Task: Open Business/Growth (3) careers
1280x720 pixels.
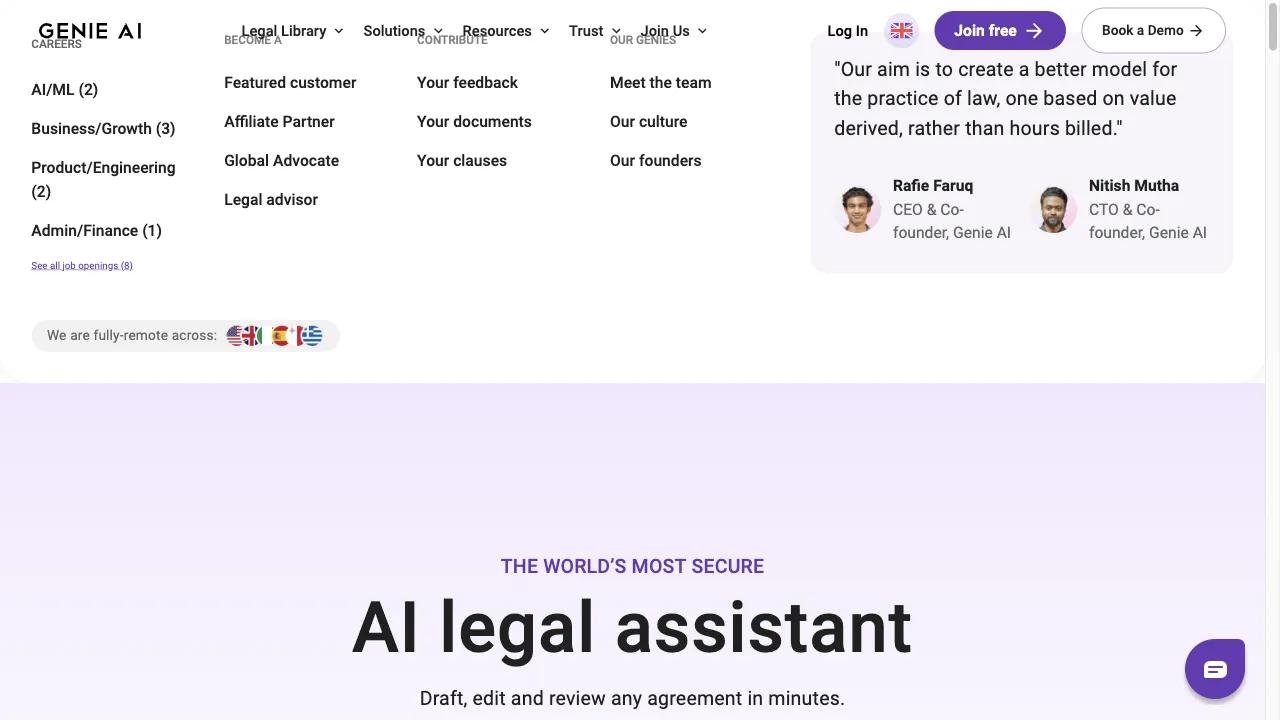Action: (x=103, y=129)
